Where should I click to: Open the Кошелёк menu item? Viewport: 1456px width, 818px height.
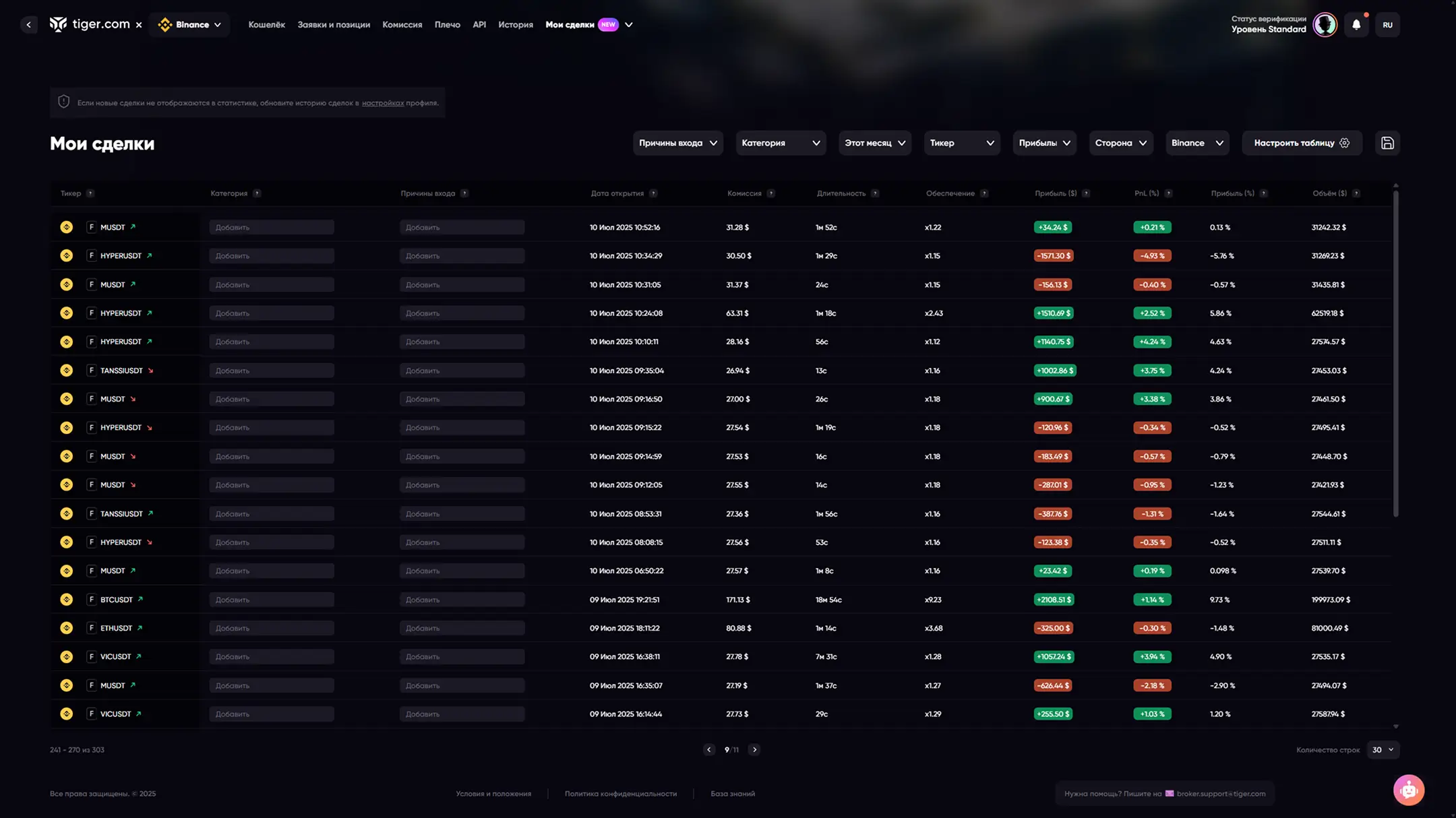click(266, 25)
